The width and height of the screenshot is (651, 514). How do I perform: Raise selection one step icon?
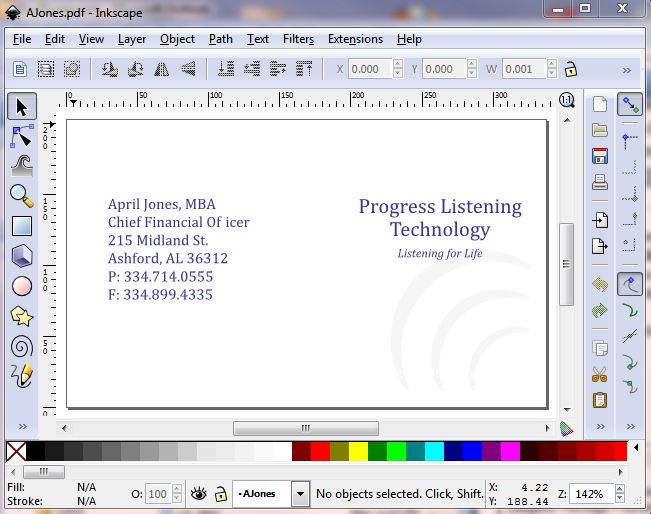point(278,69)
